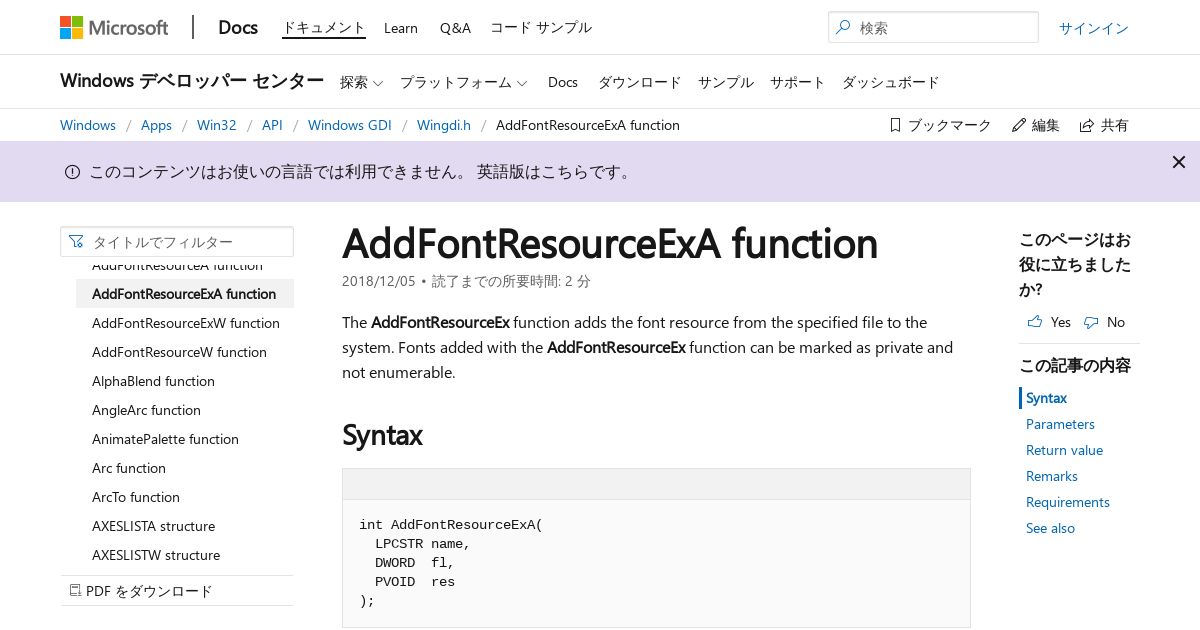Image resolution: width=1200 pixels, height=630 pixels.
Task: Follow the 英語版はこちらです link
Action: [x=555, y=172]
